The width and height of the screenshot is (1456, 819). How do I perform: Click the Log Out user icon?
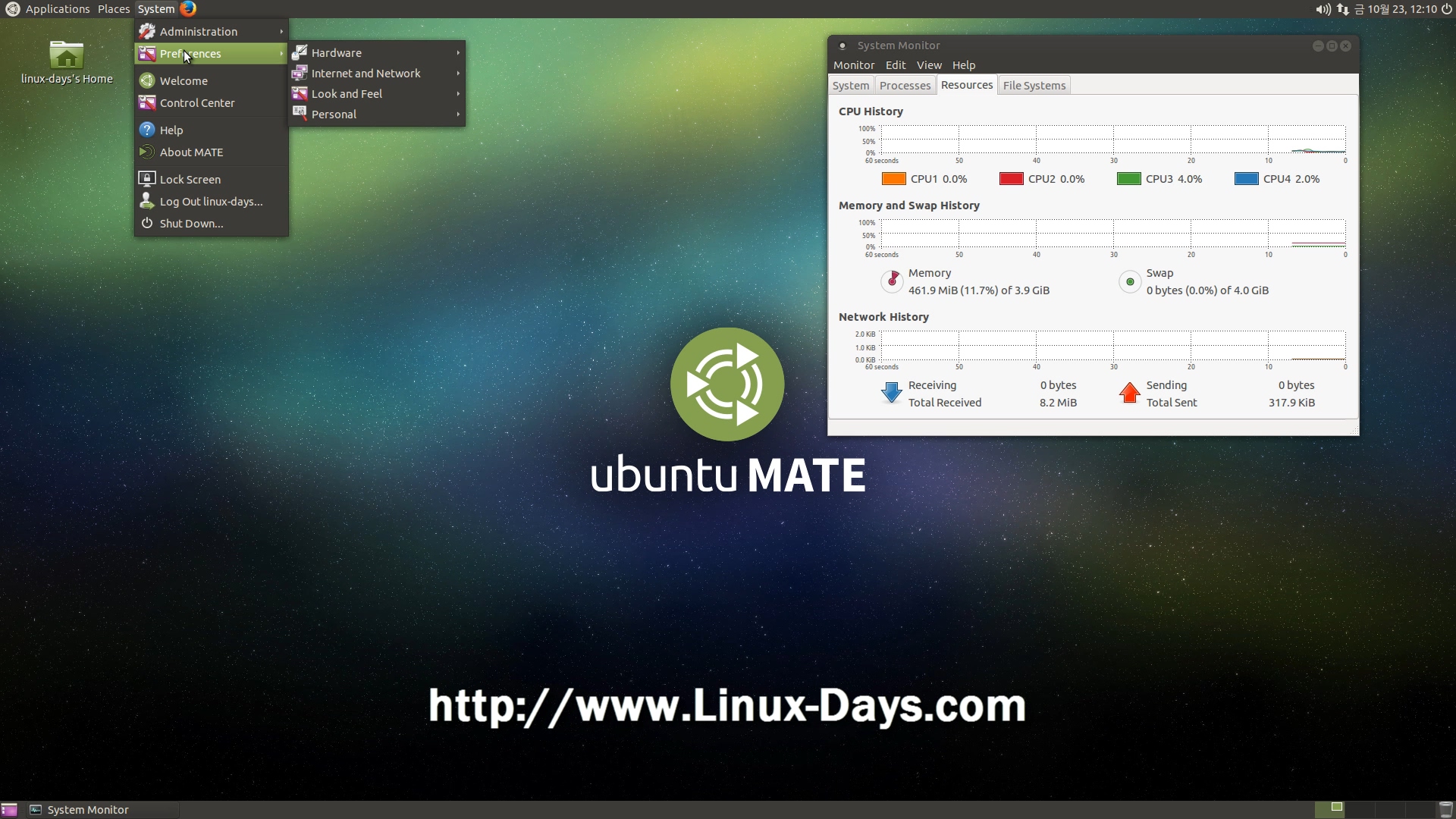click(147, 201)
